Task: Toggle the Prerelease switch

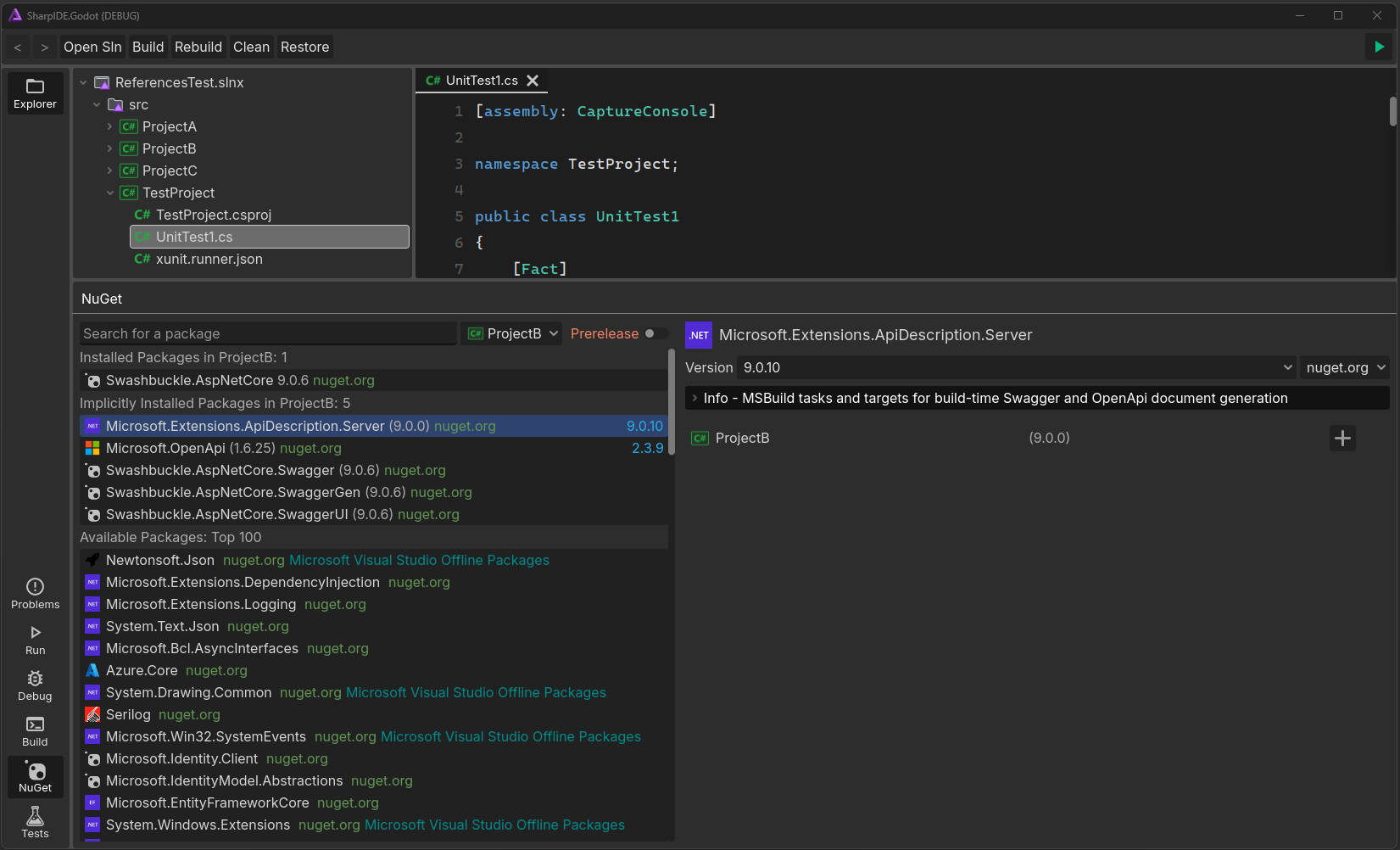Action: [x=655, y=333]
